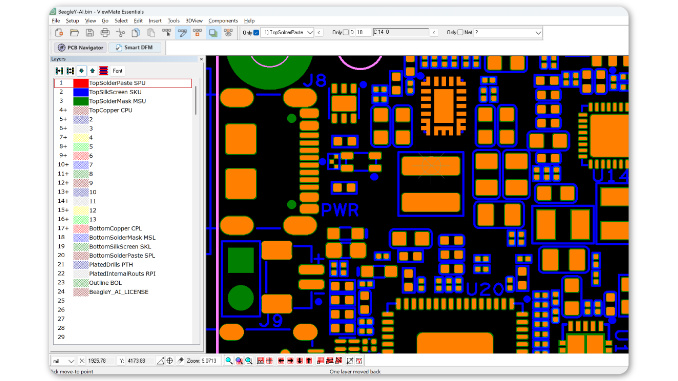Click the overlapping-layers icon in the top toolbar
This screenshot has width=678, height=381.
(x=213, y=32)
